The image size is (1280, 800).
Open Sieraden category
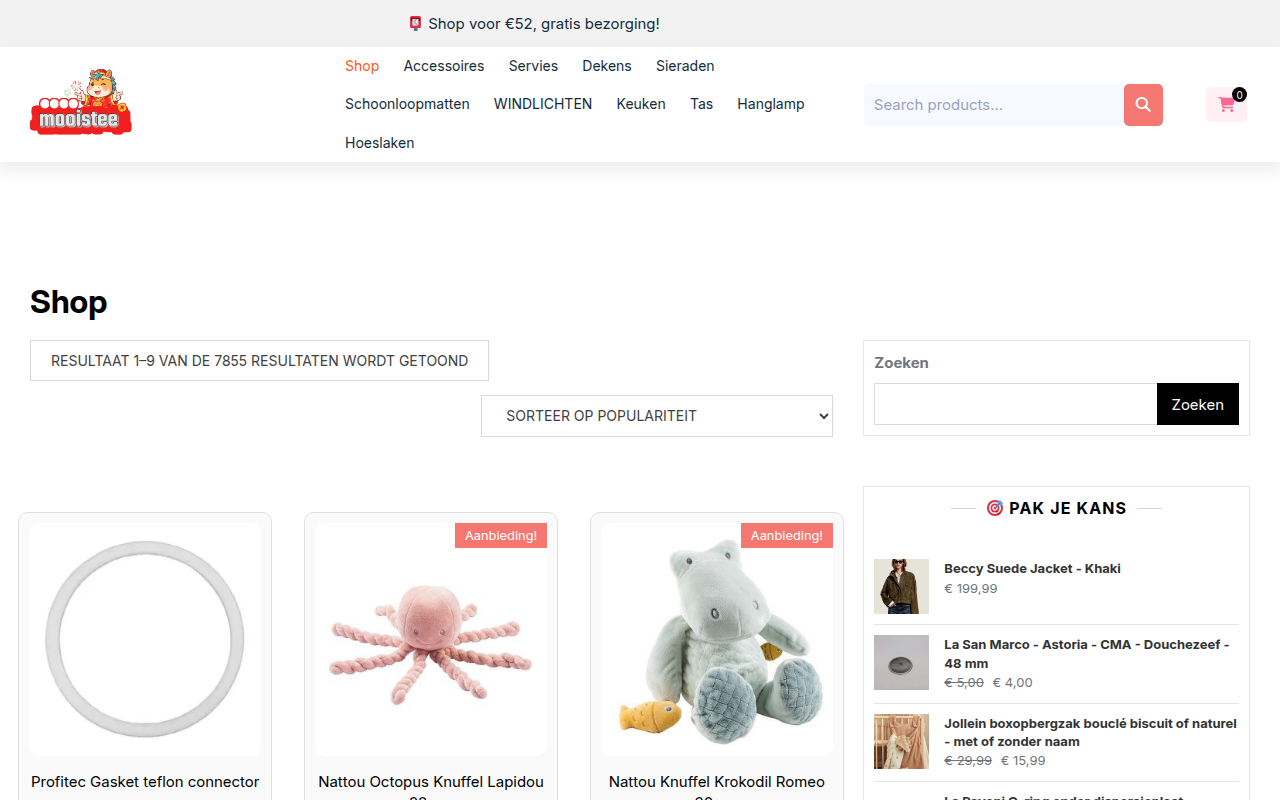685,66
